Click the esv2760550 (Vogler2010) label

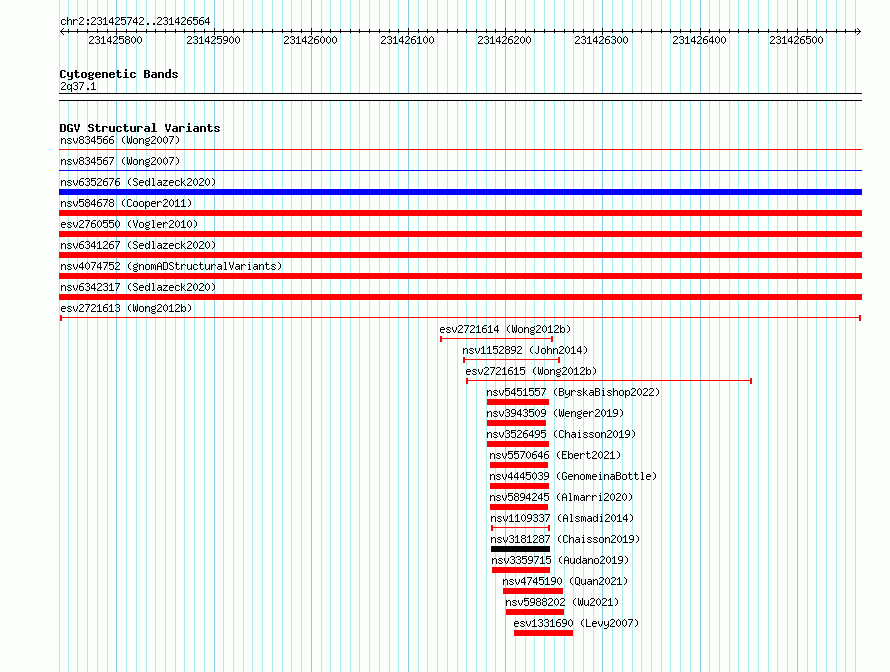click(x=129, y=224)
